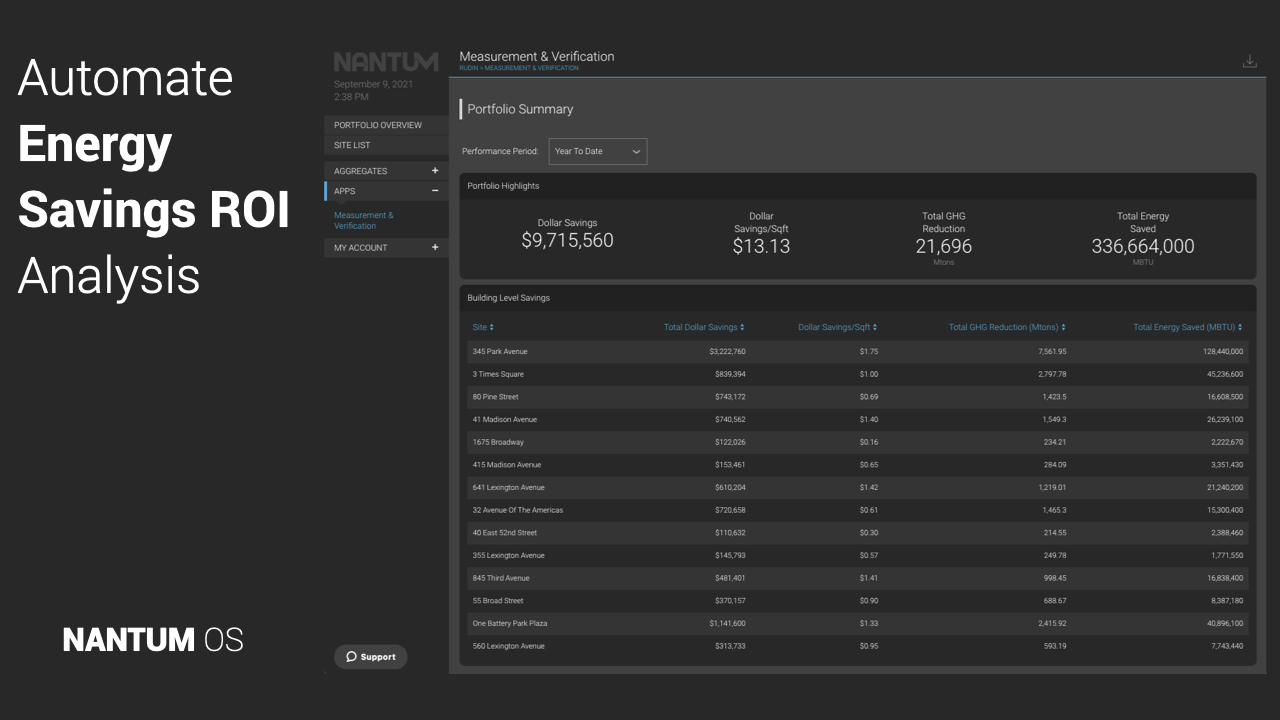Expand My Account section plus icon
The image size is (1280, 720).
pyautogui.click(x=435, y=247)
